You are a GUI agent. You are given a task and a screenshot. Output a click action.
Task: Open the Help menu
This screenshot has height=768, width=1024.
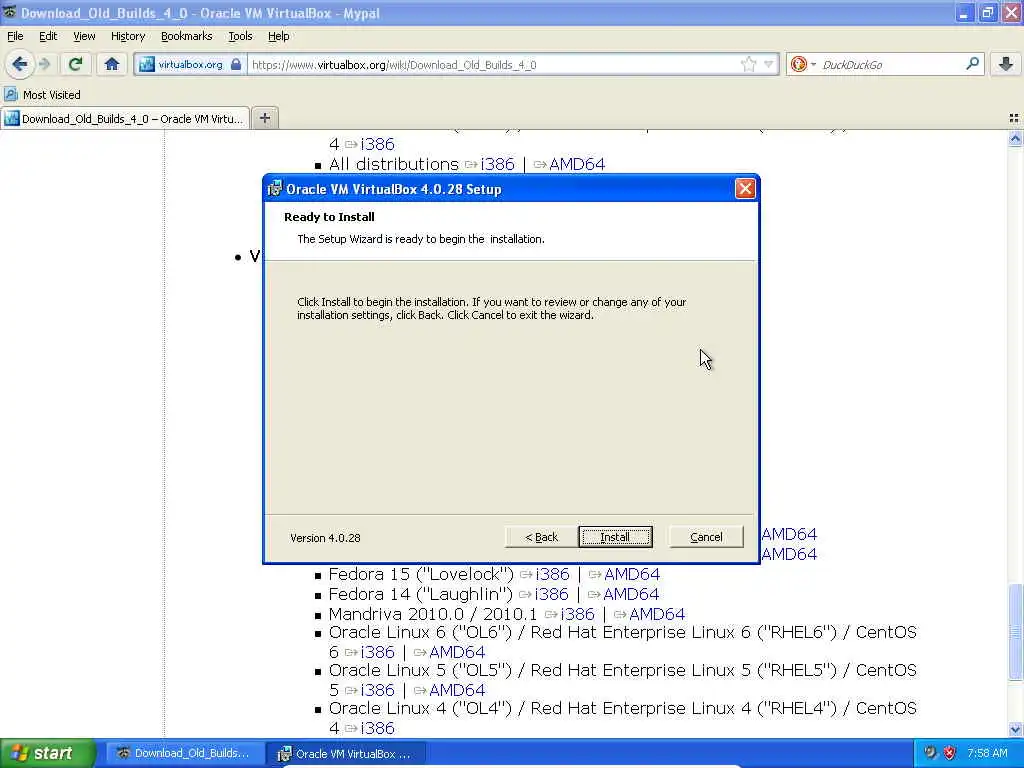[278, 37]
